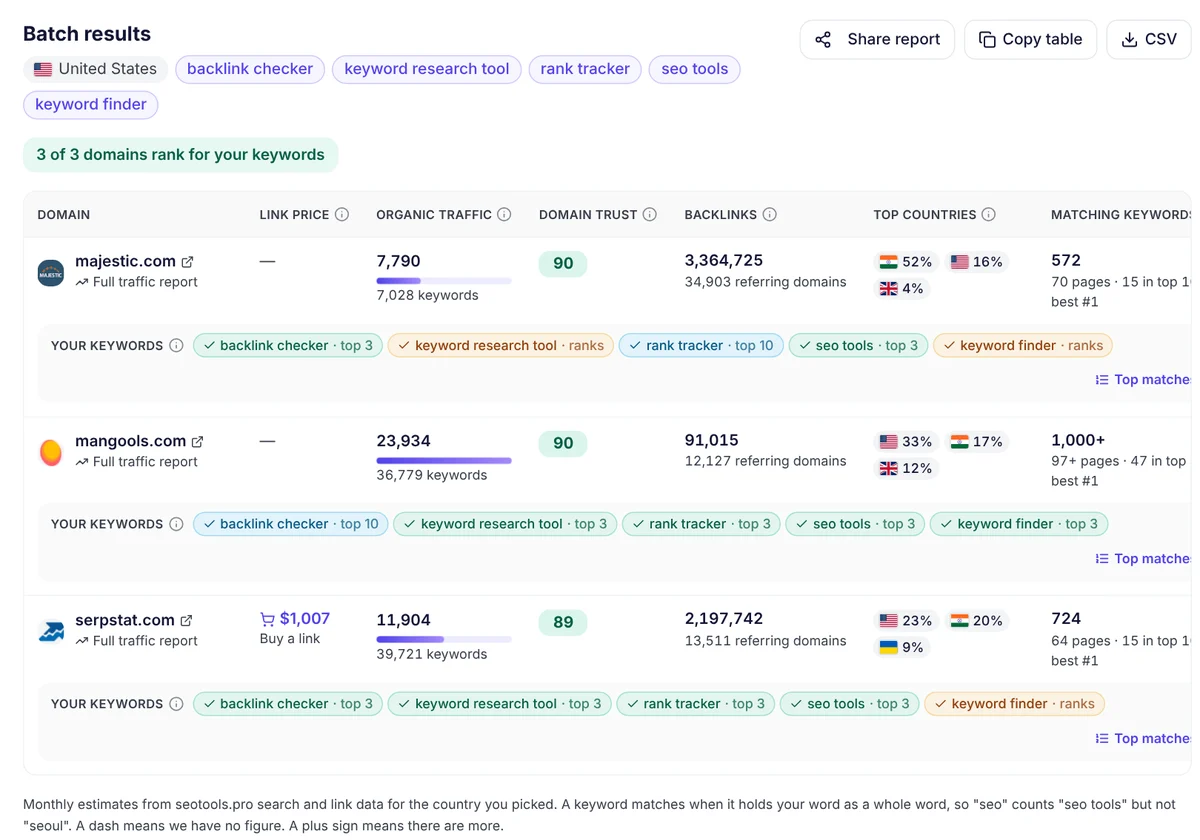
Task: Open Full traffic report for mangools.com
Action: 136,462
